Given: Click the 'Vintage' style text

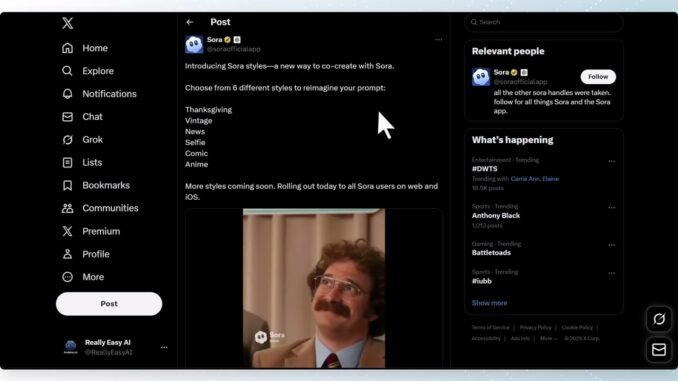Looking at the screenshot, I should [x=198, y=121].
